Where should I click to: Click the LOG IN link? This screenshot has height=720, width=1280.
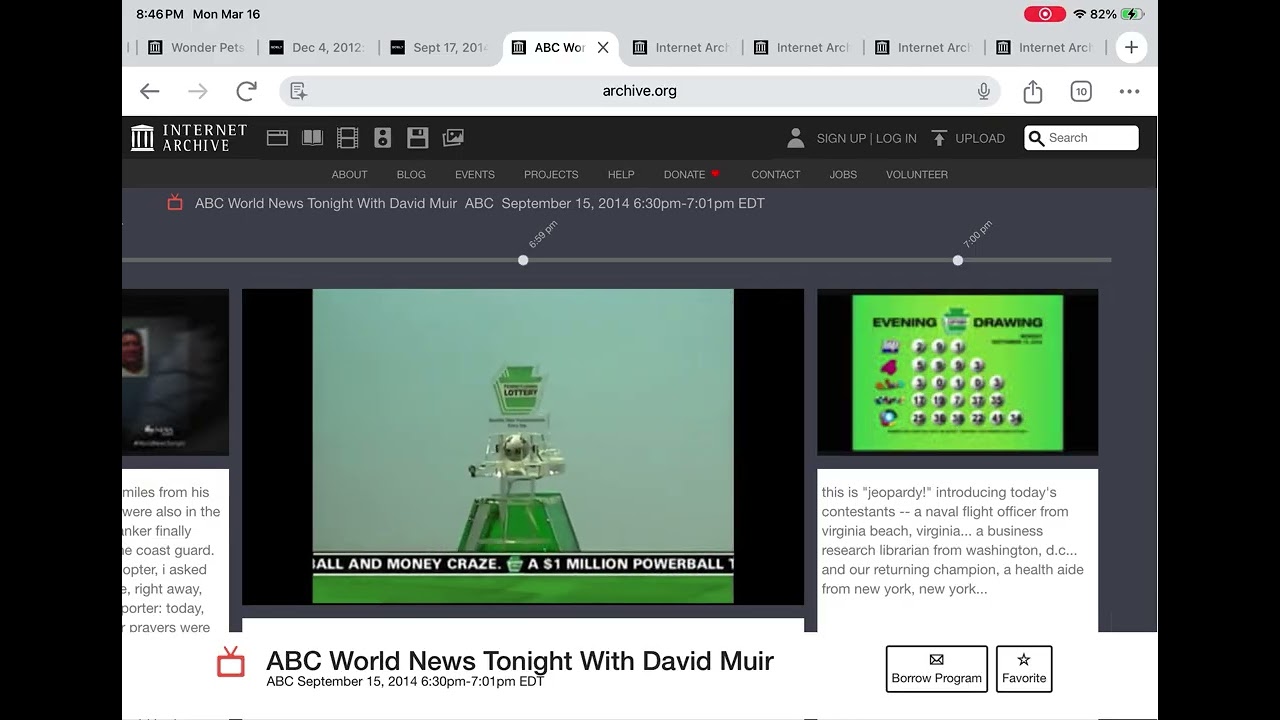(x=896, y=139)
